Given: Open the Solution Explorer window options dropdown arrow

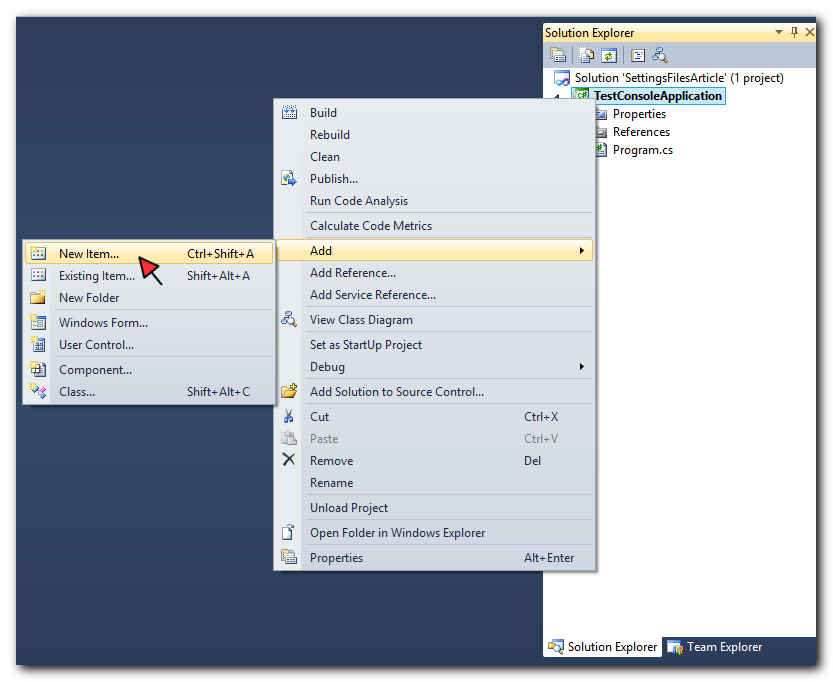Looking at the screenshot, I should click(x=779, y=31).
